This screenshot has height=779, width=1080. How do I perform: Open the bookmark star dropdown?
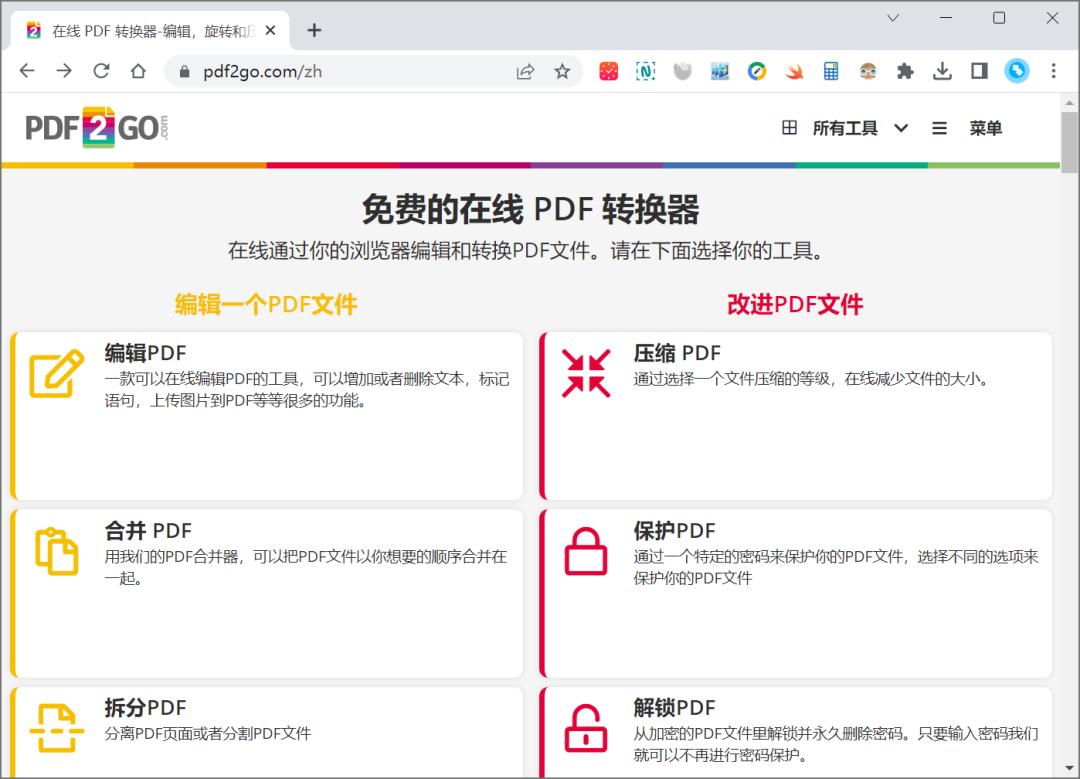coord(562,71)
